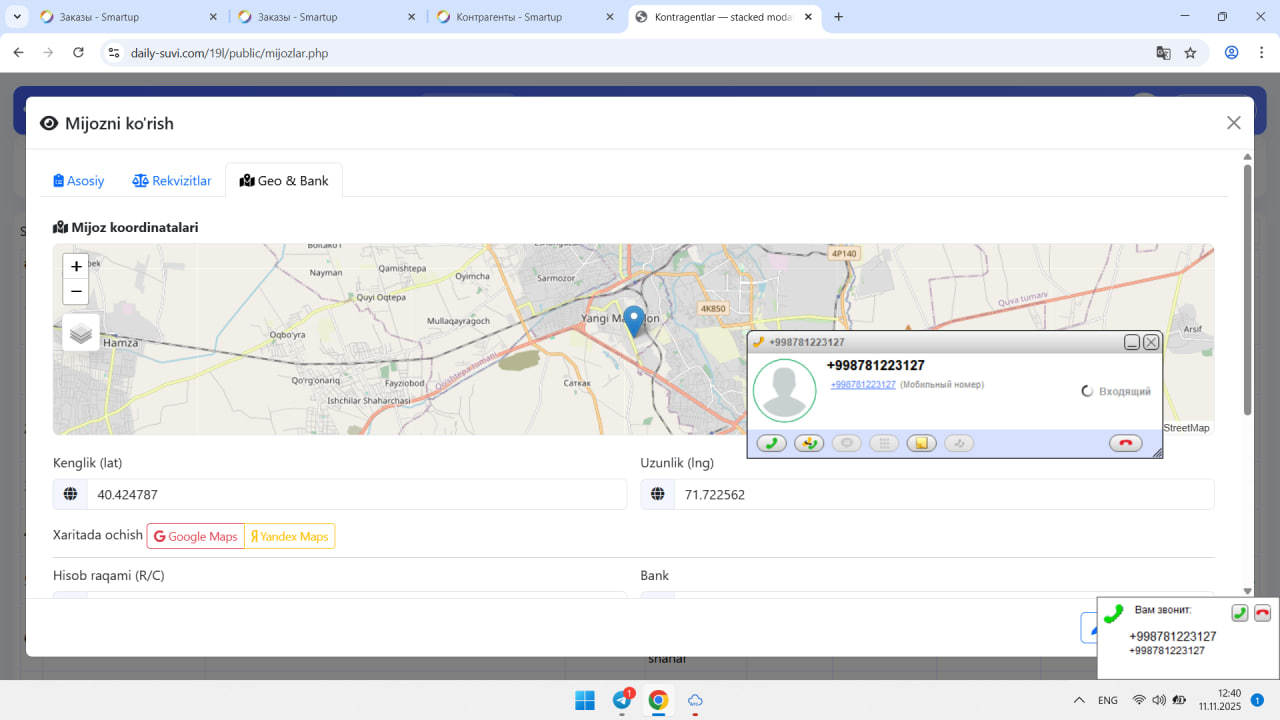Reject call from the notification popup
Image resolution: width=1280 pixels, height=720 pixels.
[x=1262, y=613]
